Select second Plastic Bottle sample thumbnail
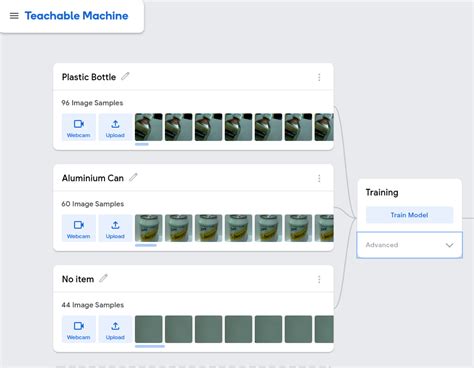The height and width of the screenshot is (368, 474). click(179, 127)
